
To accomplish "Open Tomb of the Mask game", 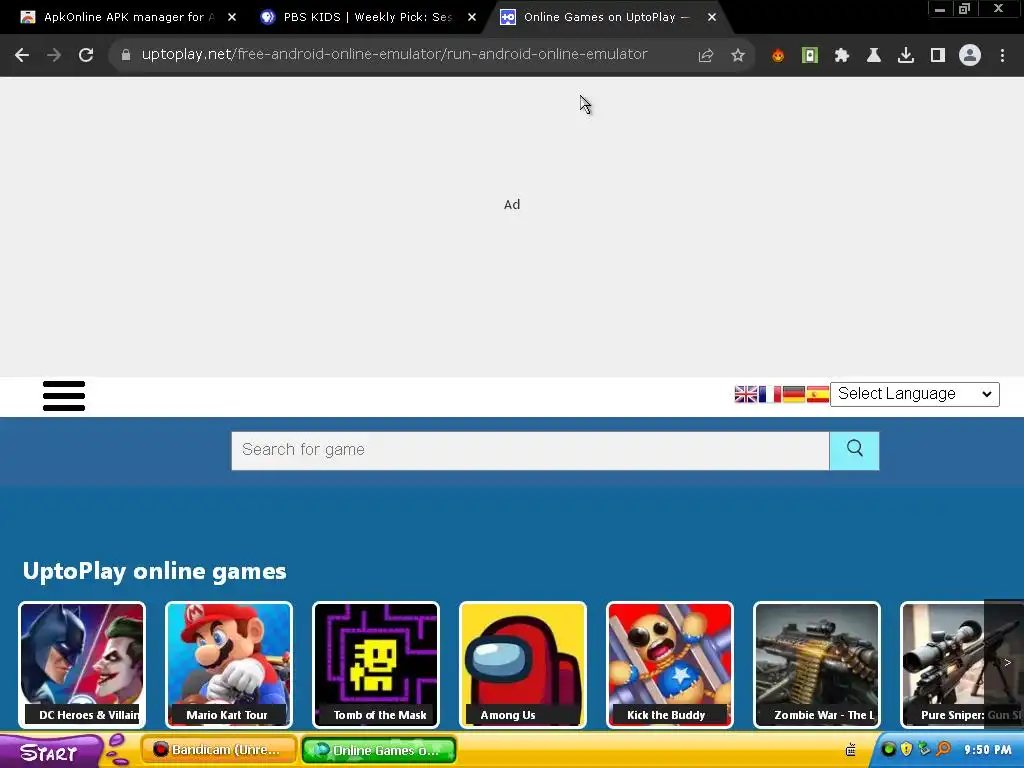I will coord(376,664).
